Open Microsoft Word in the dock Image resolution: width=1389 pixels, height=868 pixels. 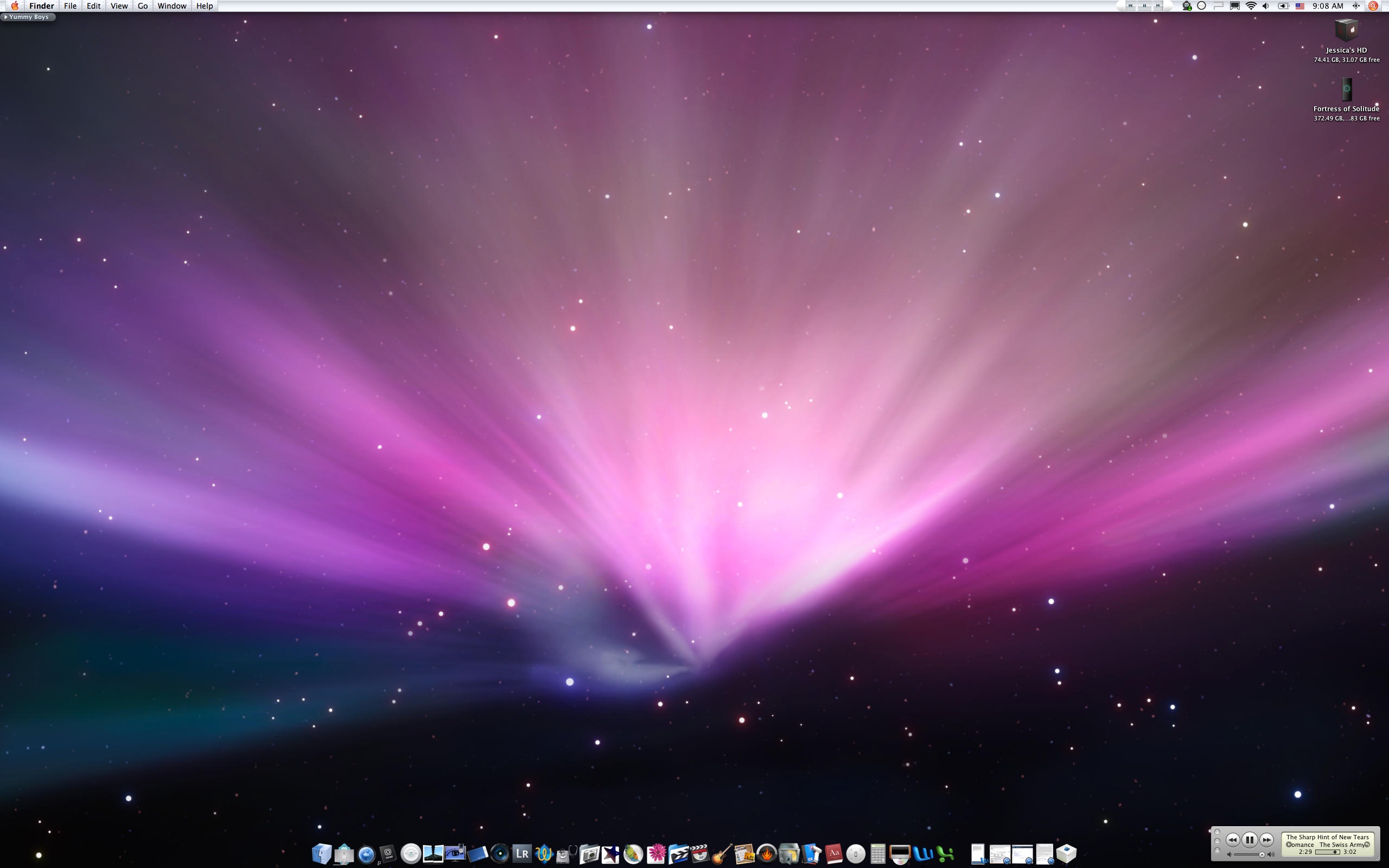tap(923, 854)
